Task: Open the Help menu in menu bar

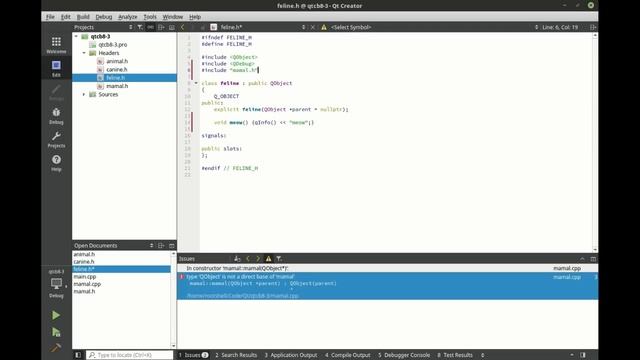Action: (195, 17)
